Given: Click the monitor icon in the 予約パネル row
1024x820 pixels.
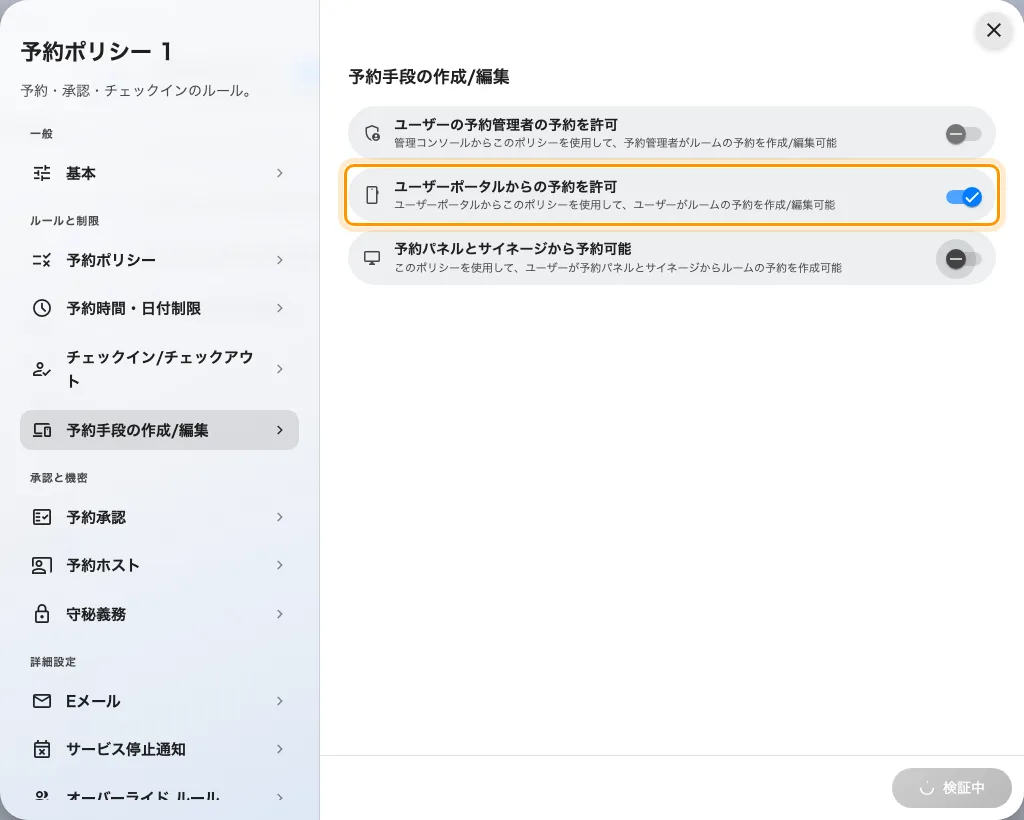Looking at the screenshot, I should click(372, 257).
